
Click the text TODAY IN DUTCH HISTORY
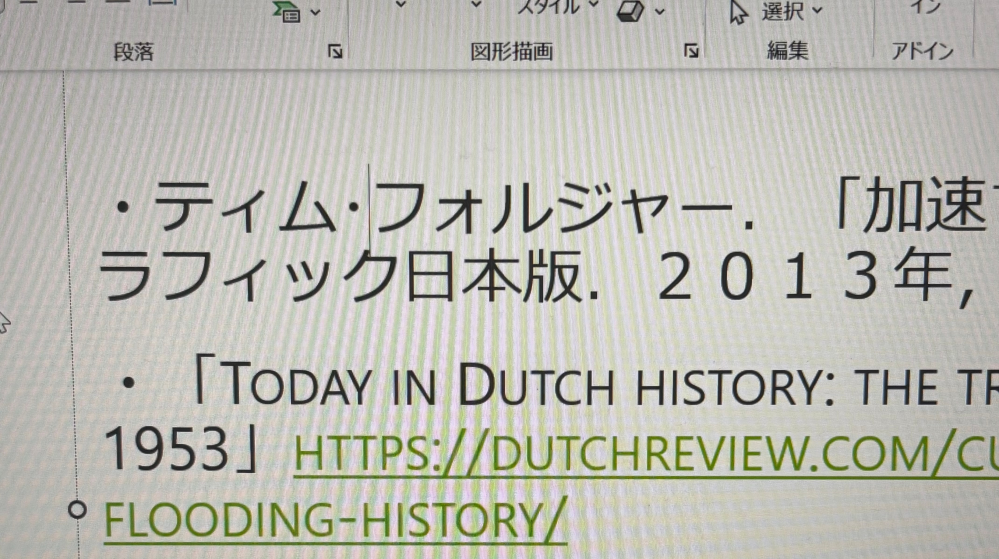528,384
